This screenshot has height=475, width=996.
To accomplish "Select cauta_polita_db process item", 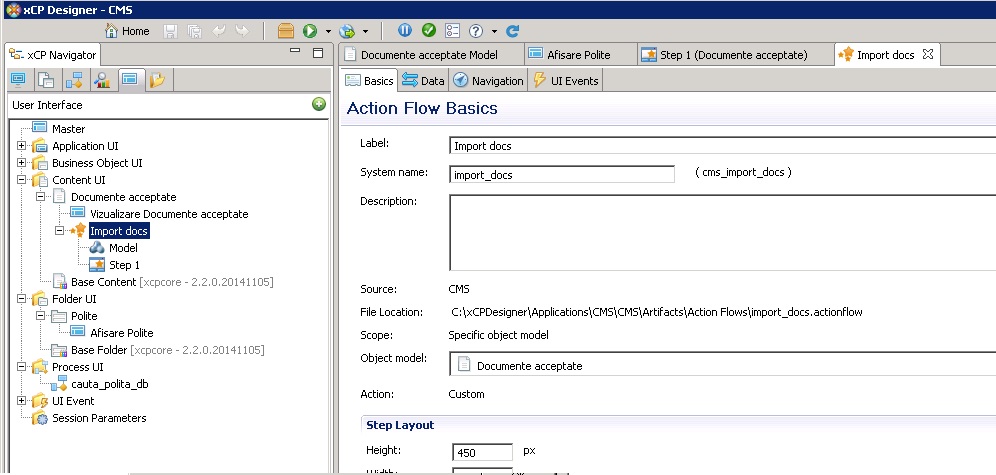I will pos(110,384).
